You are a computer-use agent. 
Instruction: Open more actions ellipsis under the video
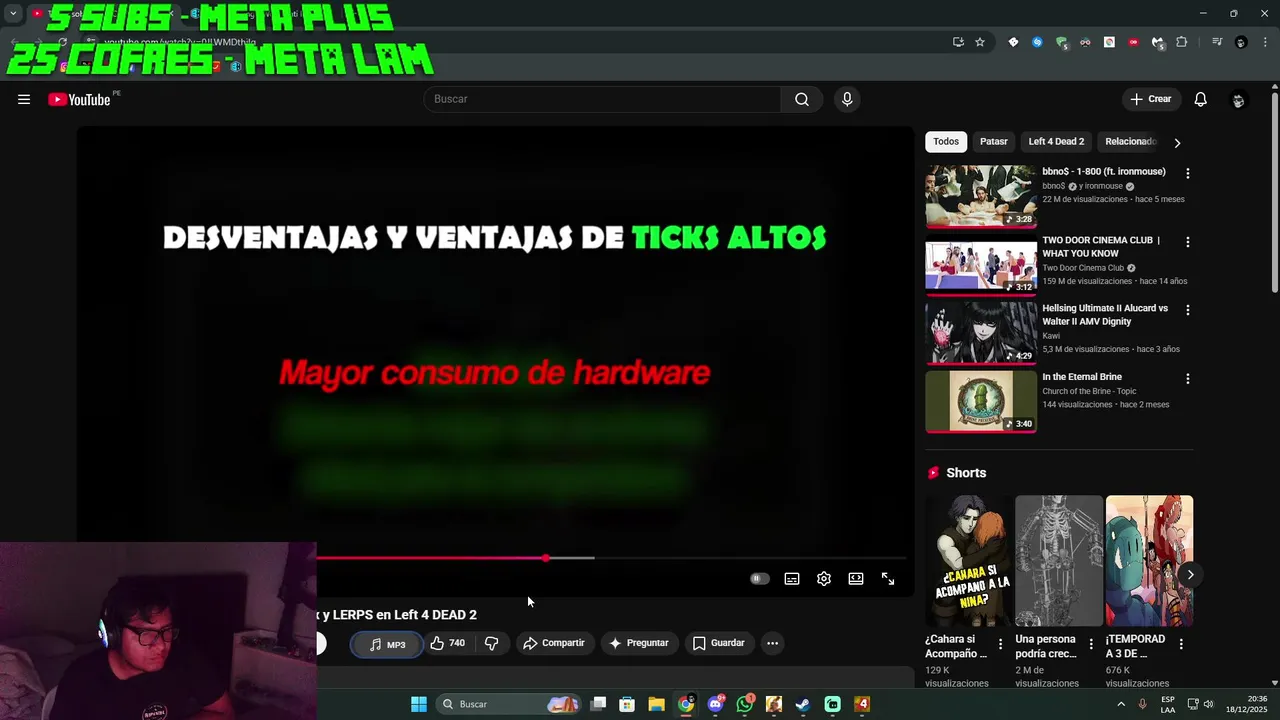click(x=772, y=643)
